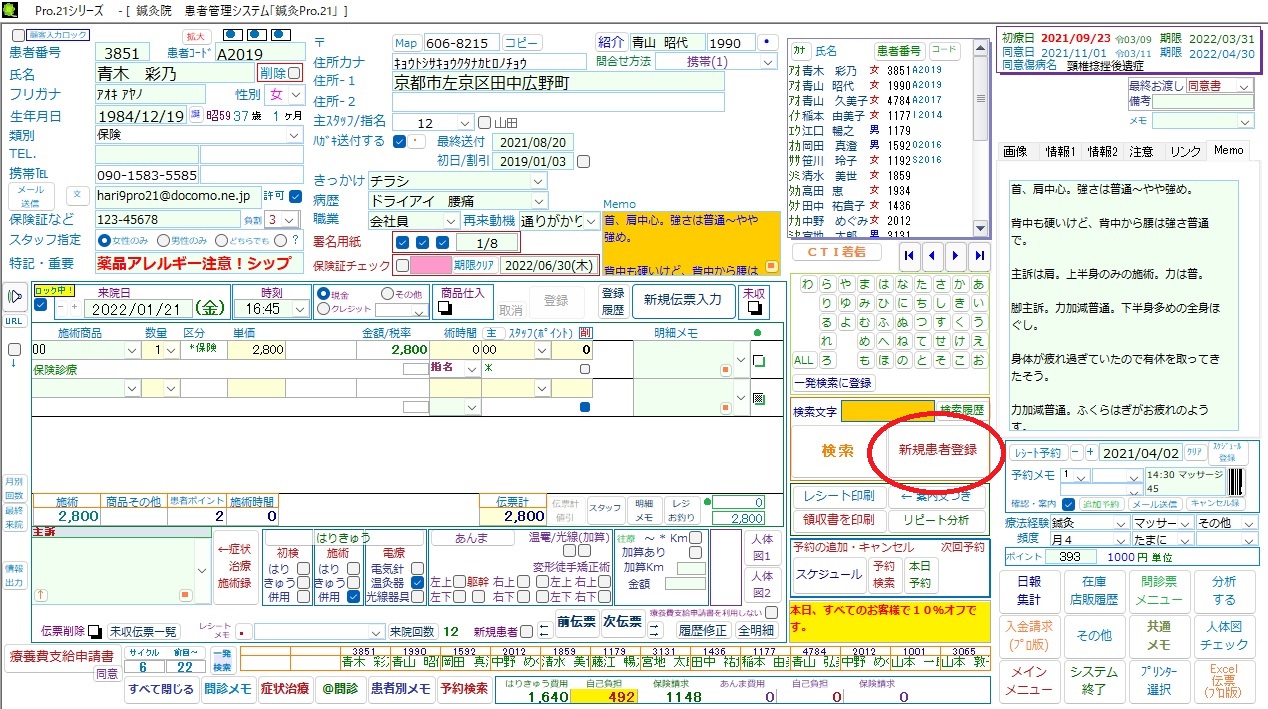Toggle the ハガキ送付する checkbox
This screenshot has width=1268, height=709.
399,141
